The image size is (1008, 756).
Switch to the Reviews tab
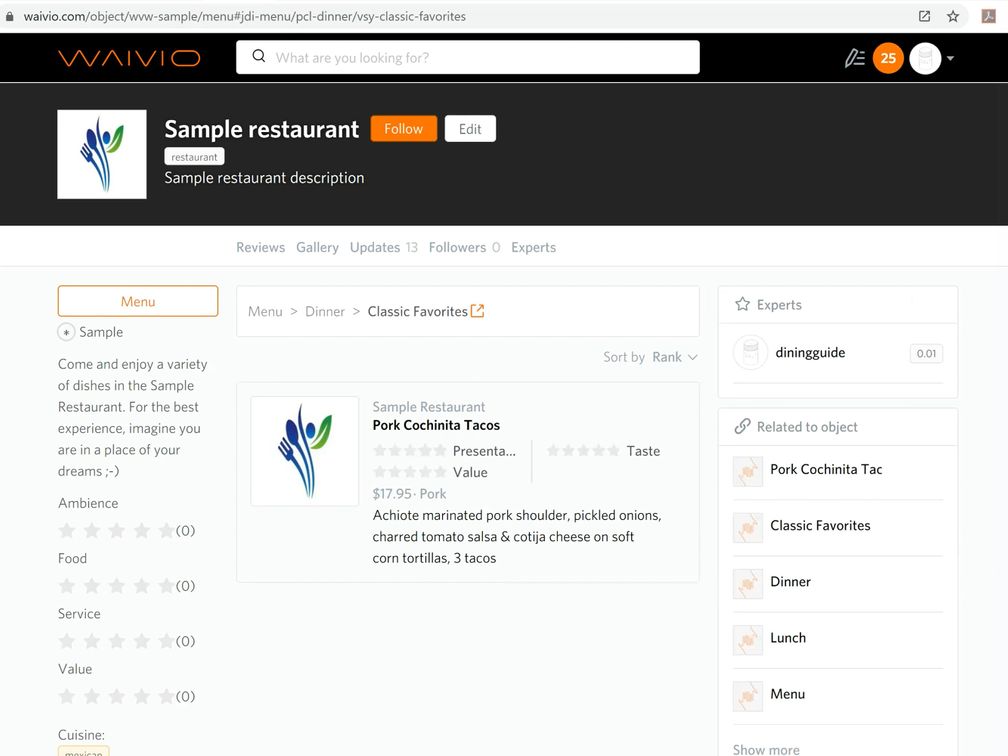pyautogui.click(x=260, y=247)
